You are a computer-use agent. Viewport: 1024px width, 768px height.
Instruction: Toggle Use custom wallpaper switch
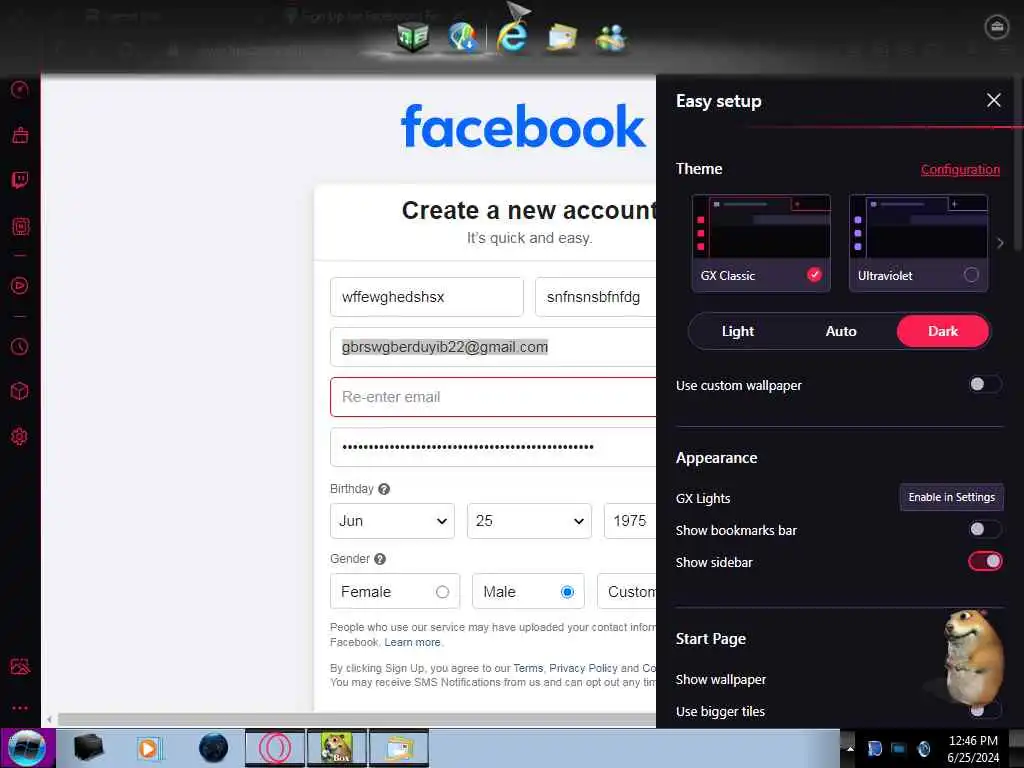(985, 384)
